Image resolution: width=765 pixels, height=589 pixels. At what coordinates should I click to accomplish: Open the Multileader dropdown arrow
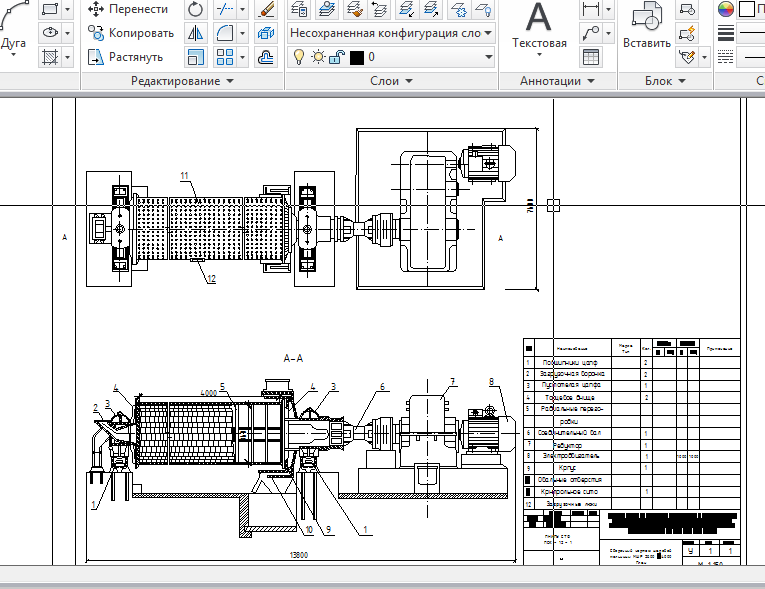click(x=608, y=33)
